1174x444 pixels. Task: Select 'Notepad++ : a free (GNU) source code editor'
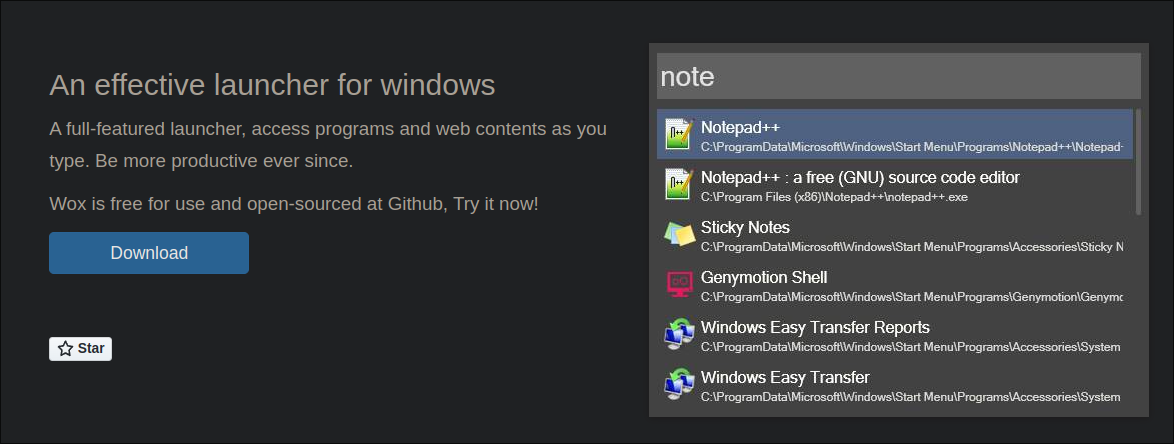(x=895, y=184)
